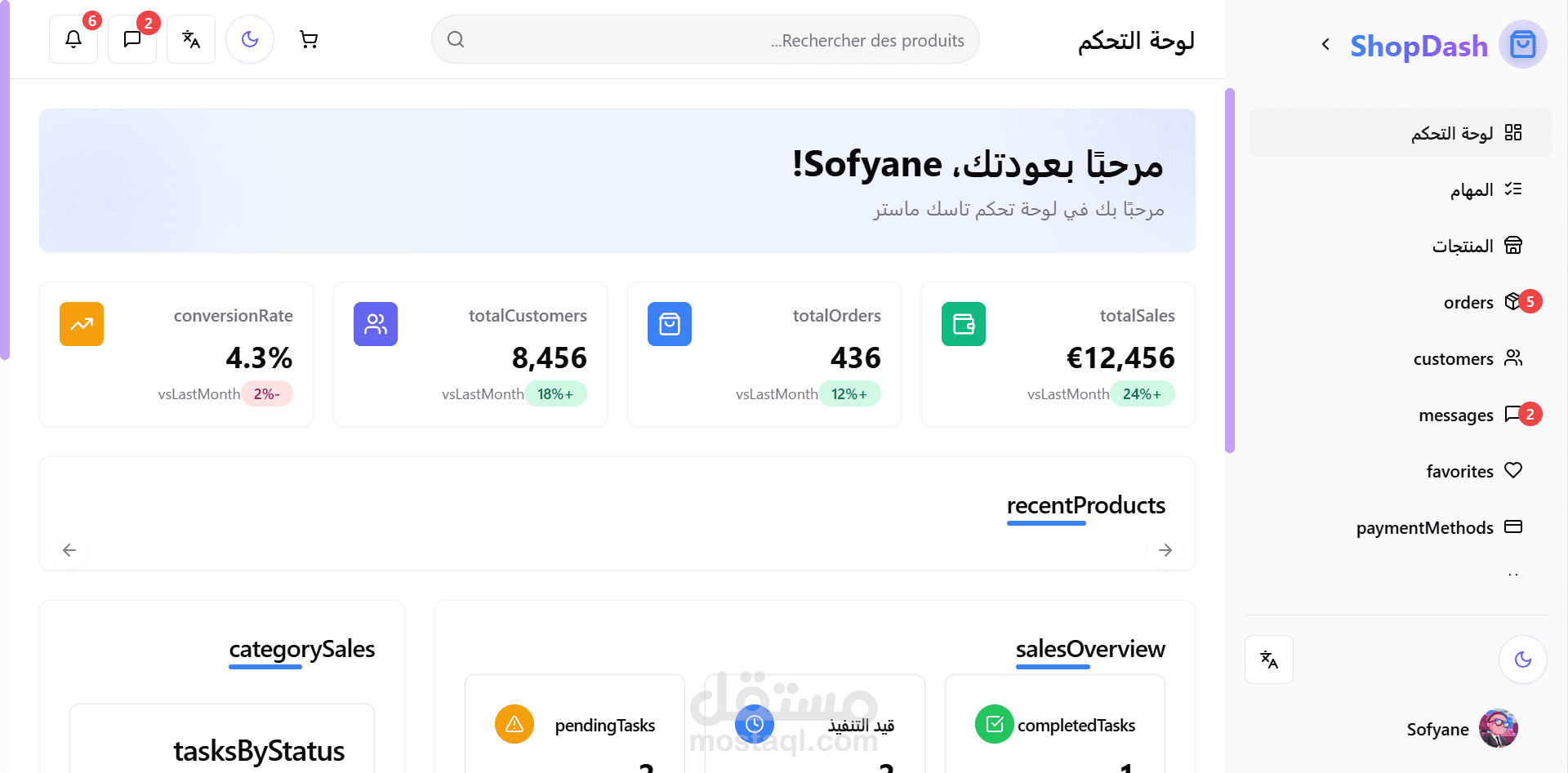
Task: Click the totalOrders bag icon on the blue card
Action: click(670, 324)
